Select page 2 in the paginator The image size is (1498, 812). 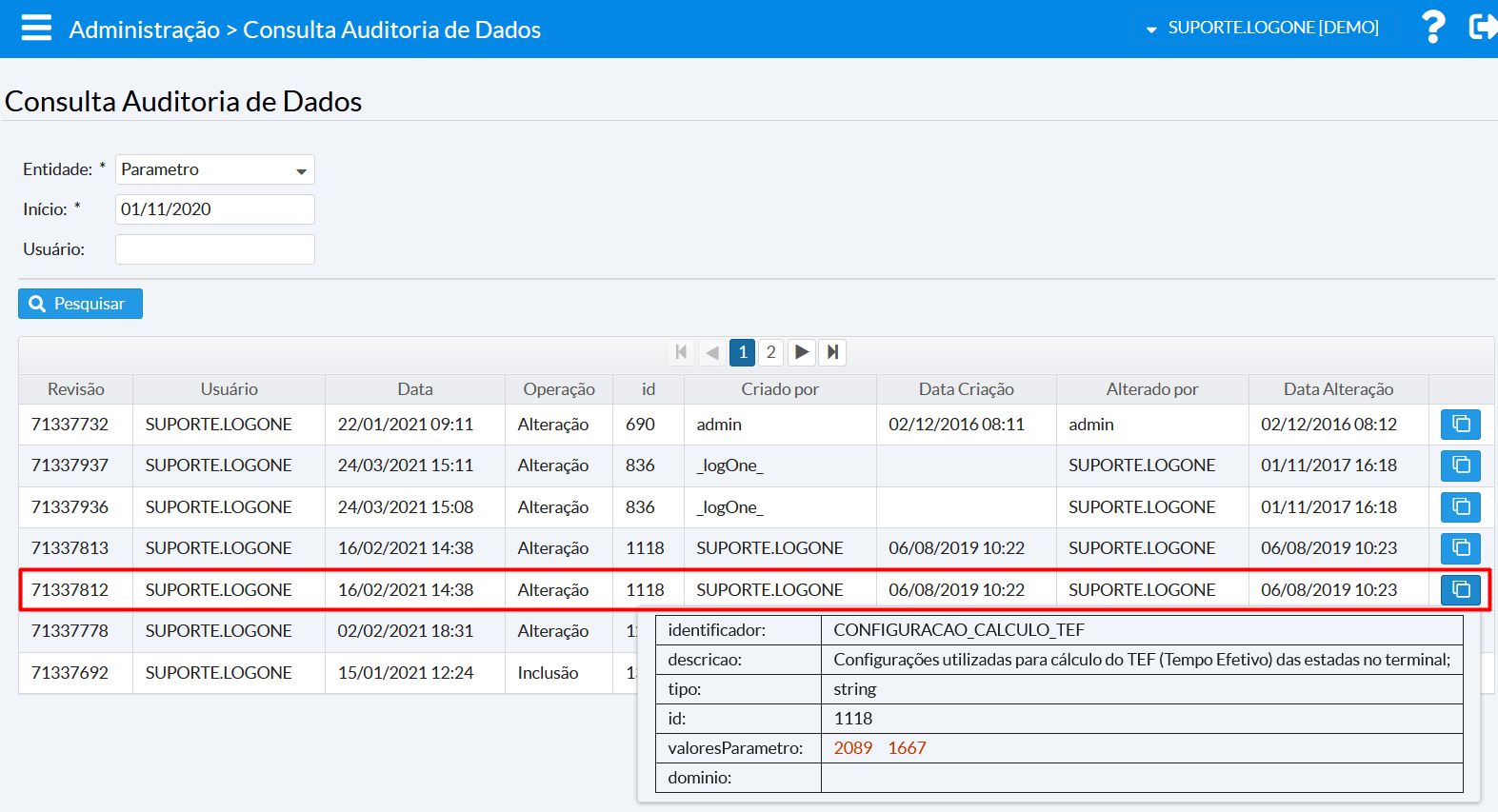[x=770, y=352]
